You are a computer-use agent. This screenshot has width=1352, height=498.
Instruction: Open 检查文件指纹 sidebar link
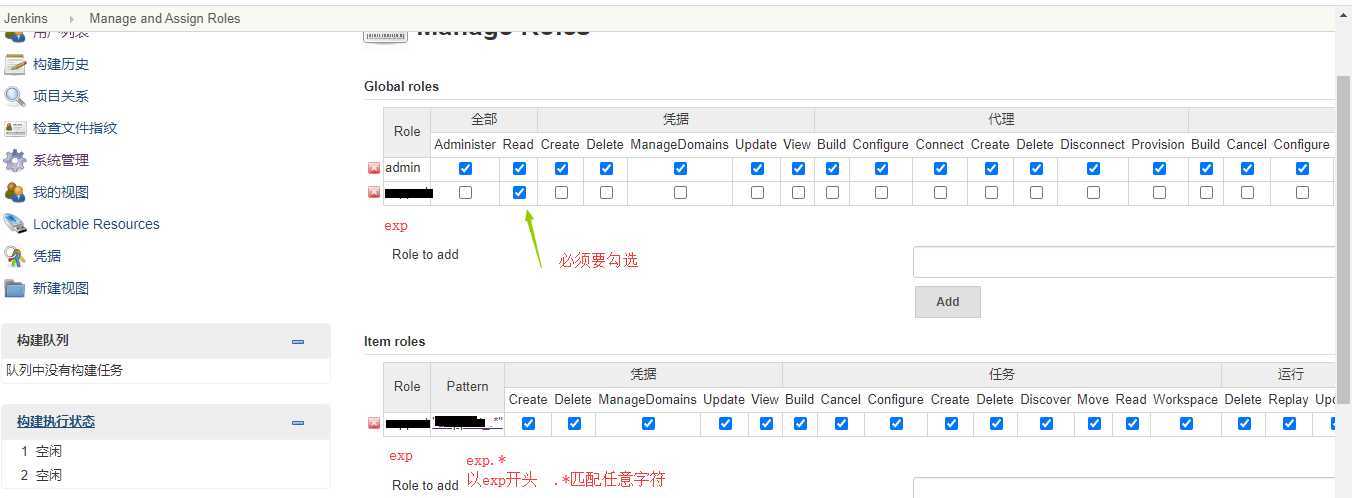point(75,128)
